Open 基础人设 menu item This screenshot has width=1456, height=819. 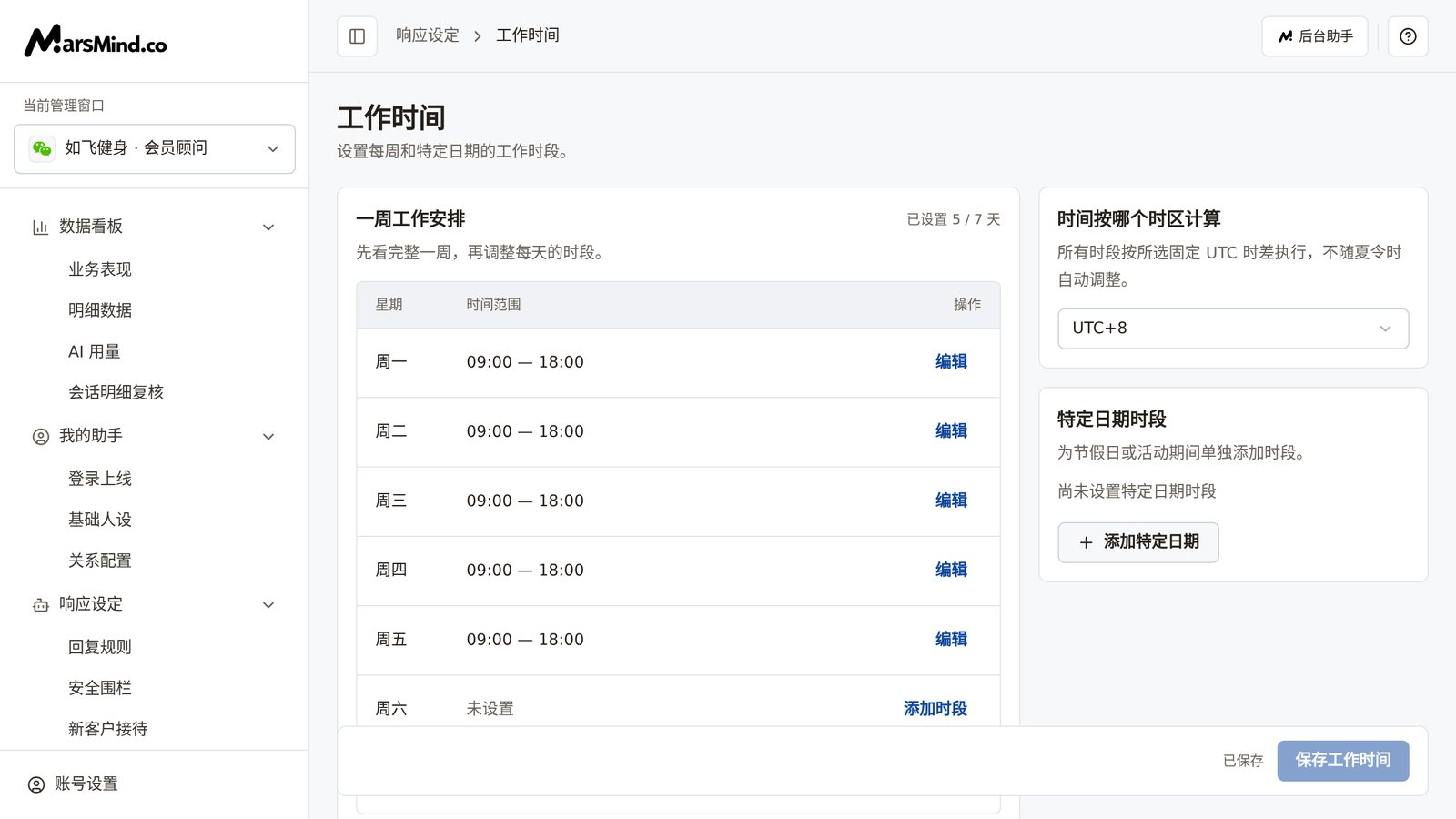tap(100, 520)
